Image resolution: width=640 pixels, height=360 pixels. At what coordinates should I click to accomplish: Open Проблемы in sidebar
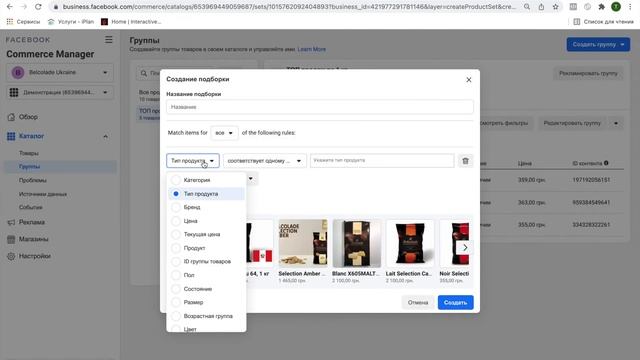coord(33,180)
